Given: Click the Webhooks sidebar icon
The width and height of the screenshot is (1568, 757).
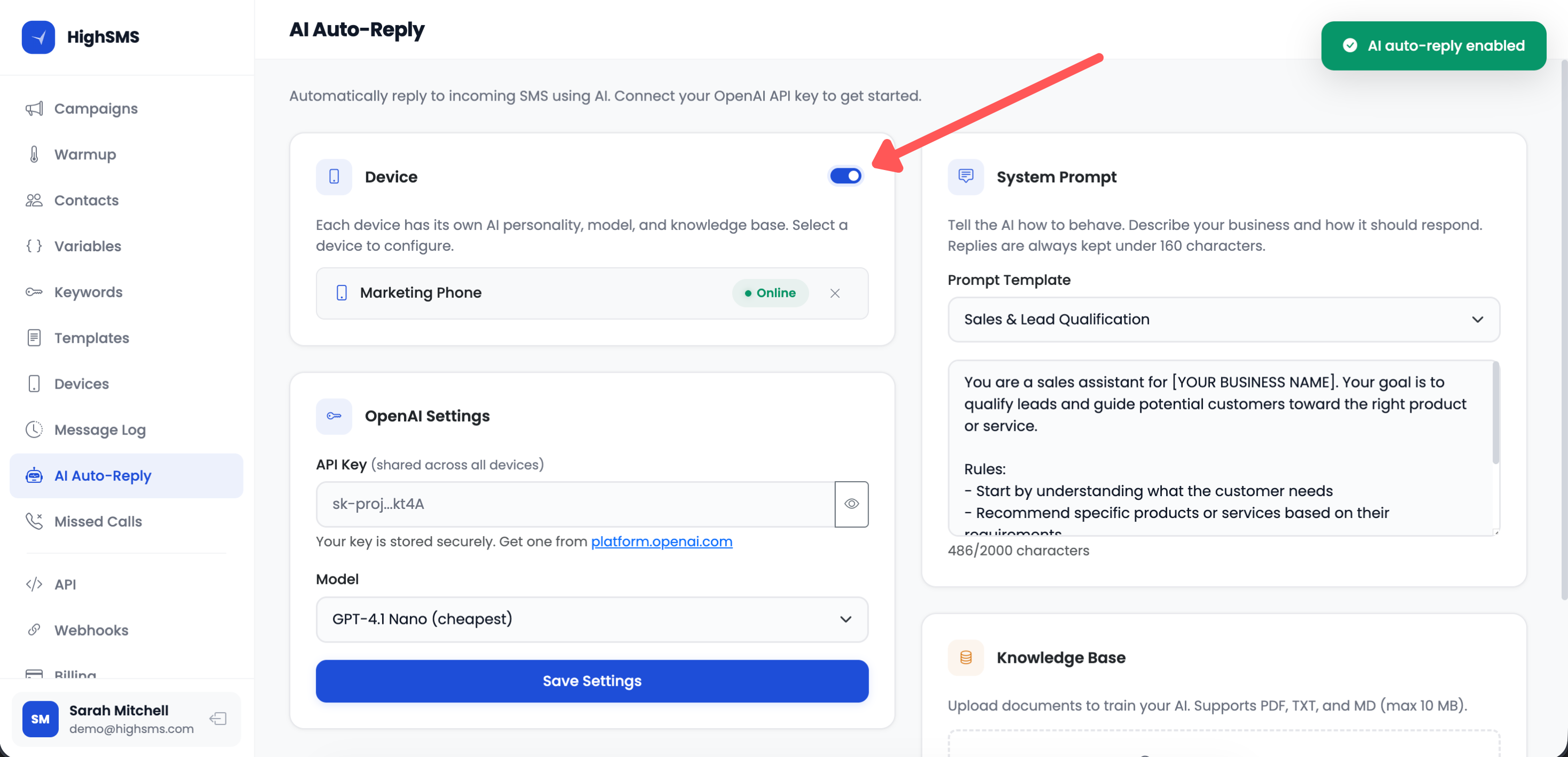Looking at the screenshot, I should (34, 630).
